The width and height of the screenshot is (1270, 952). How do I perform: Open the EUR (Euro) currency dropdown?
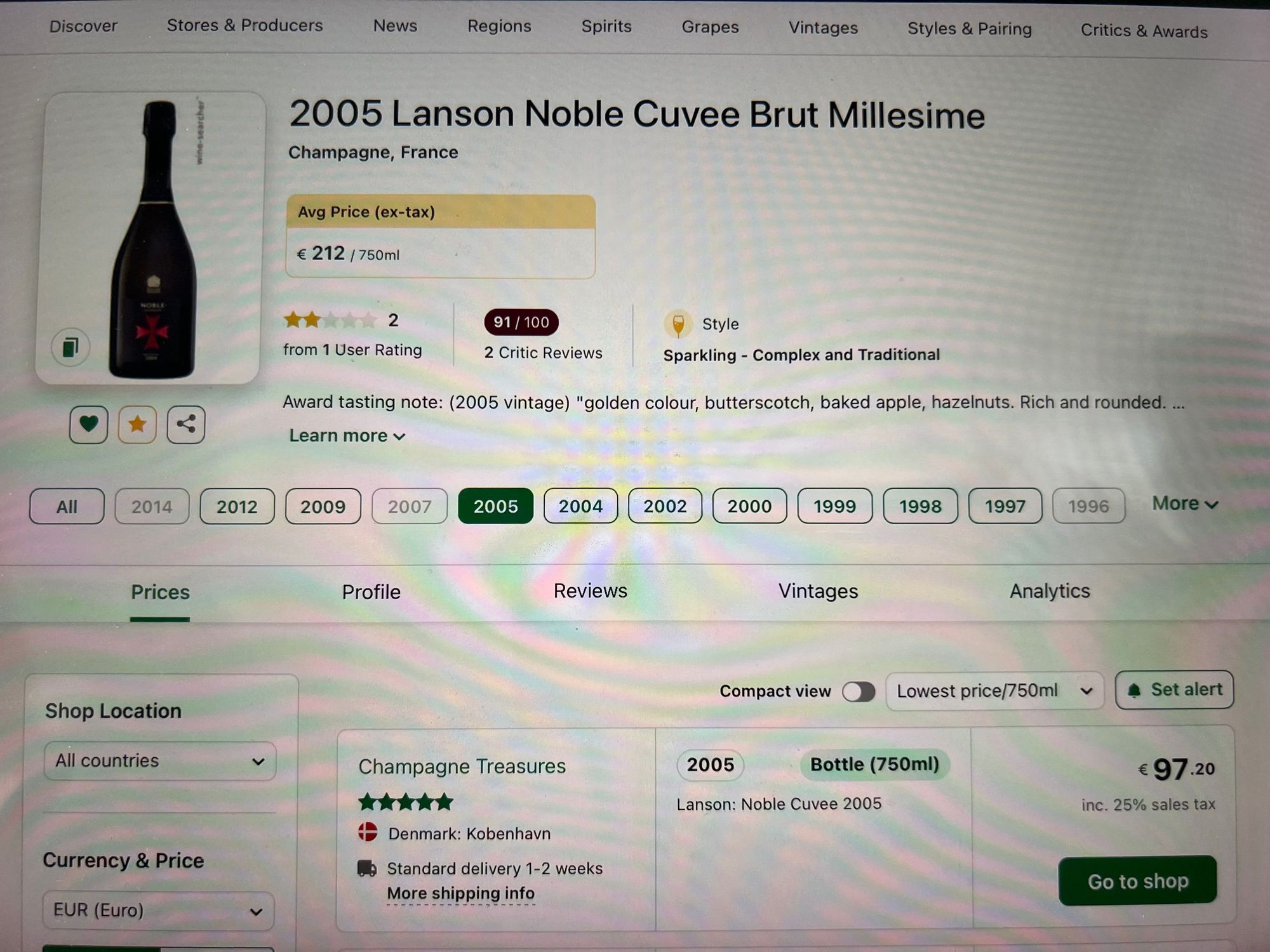coord(158,911)
